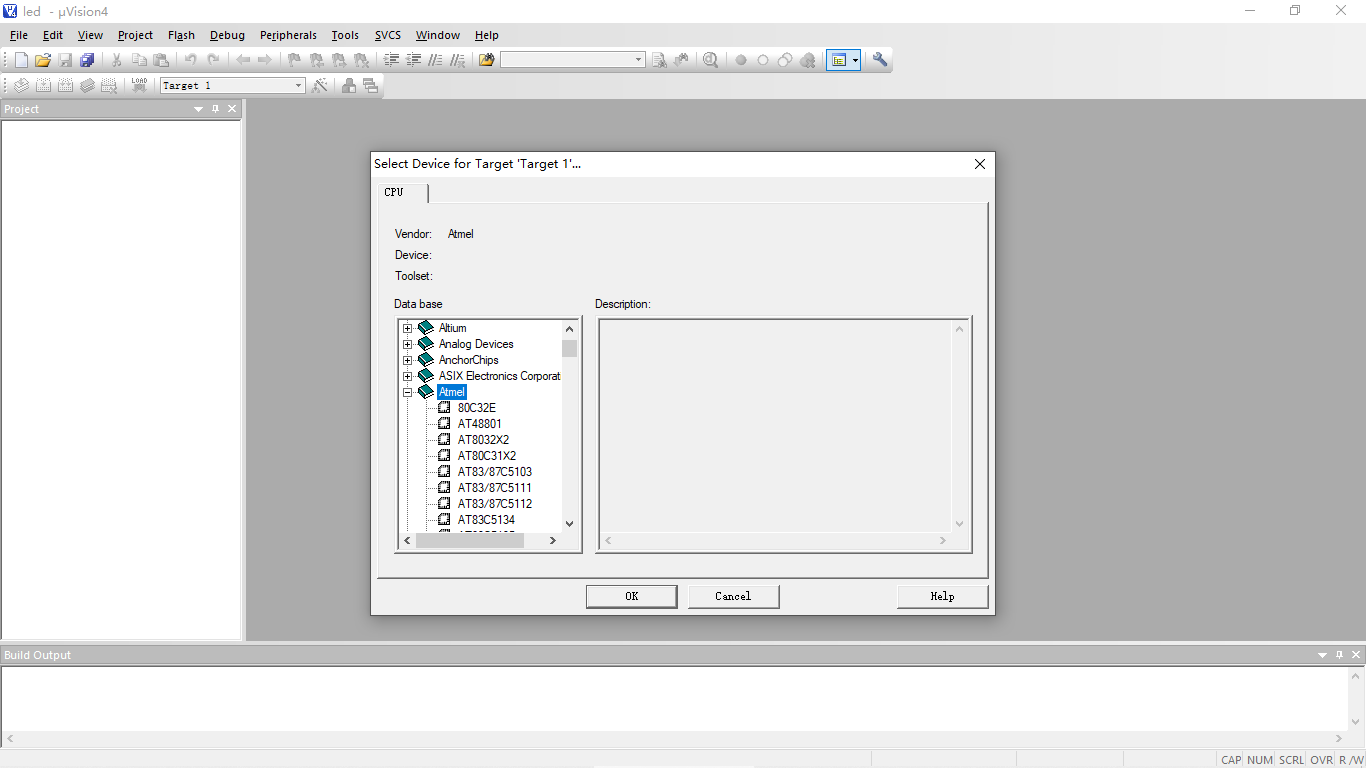
Task: Click the Translate current file icon
Action: [21, 86]
